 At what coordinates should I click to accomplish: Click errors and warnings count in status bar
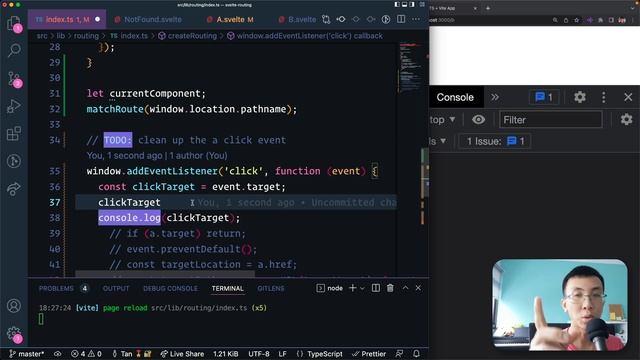[x=86, y=354]
